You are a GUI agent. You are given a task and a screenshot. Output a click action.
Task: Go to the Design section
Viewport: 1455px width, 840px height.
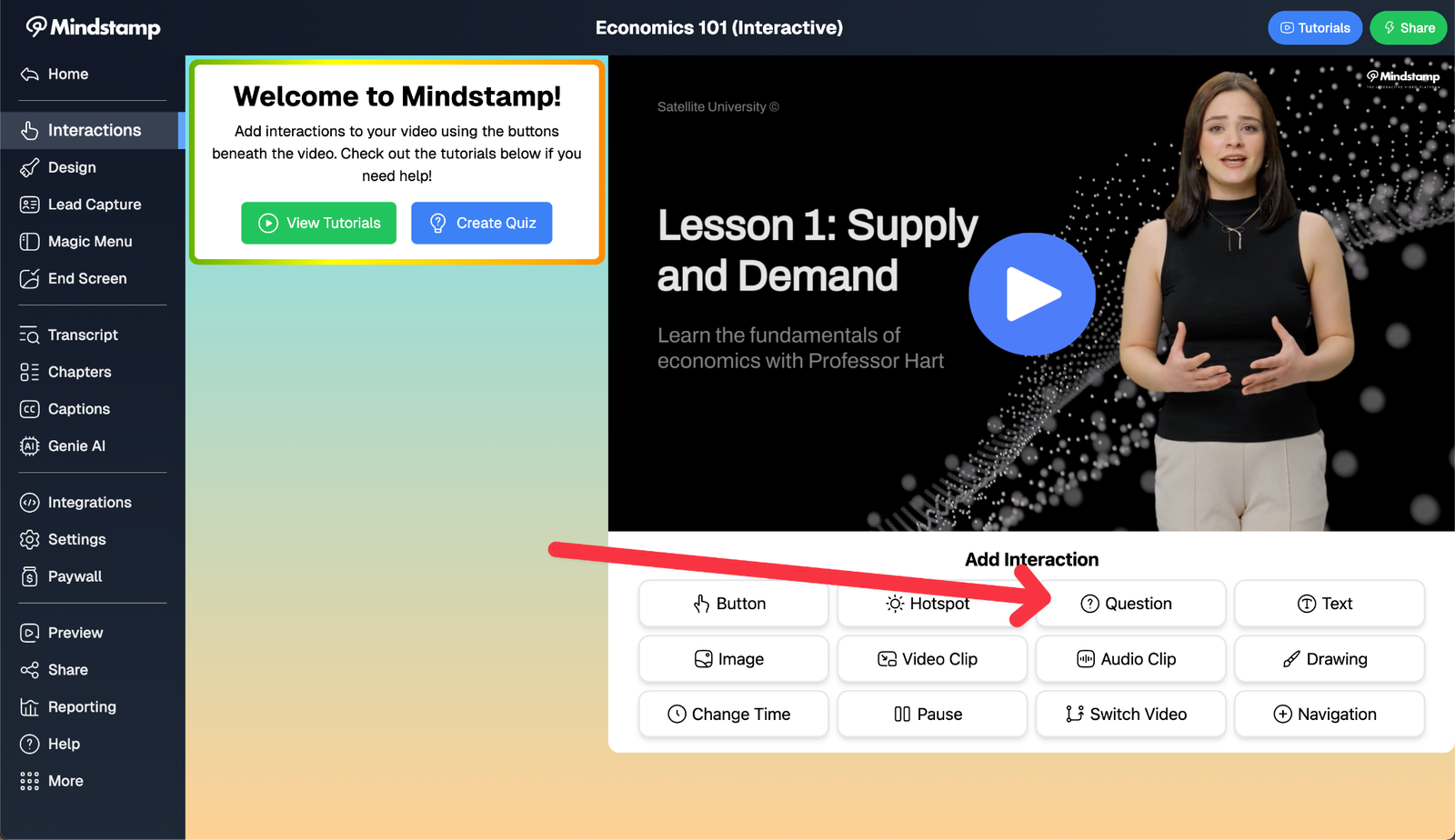click(72, 167)
